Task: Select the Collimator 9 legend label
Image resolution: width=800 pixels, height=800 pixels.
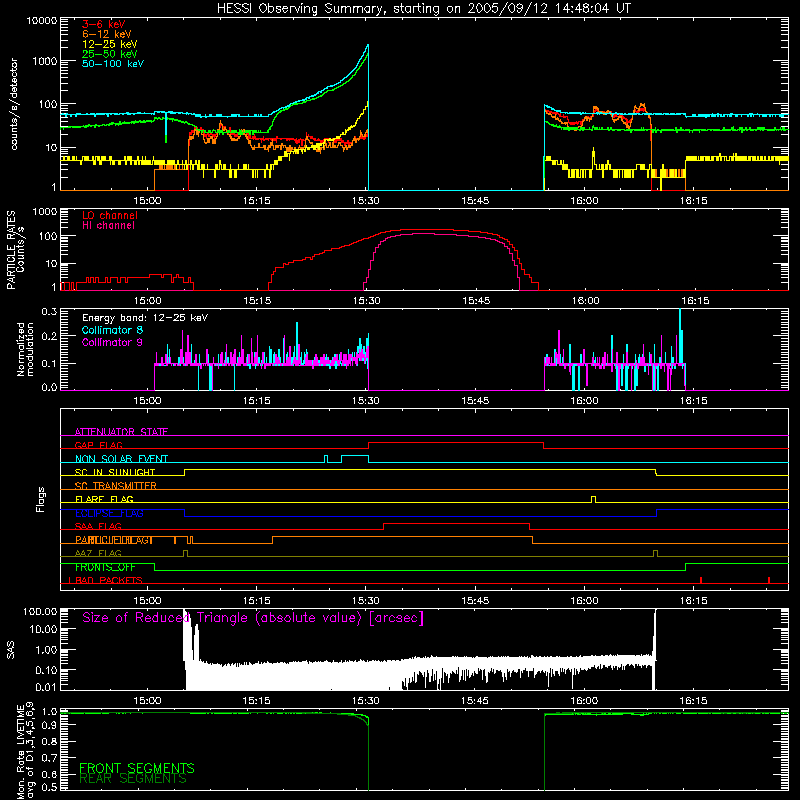Action: (112, 342)
